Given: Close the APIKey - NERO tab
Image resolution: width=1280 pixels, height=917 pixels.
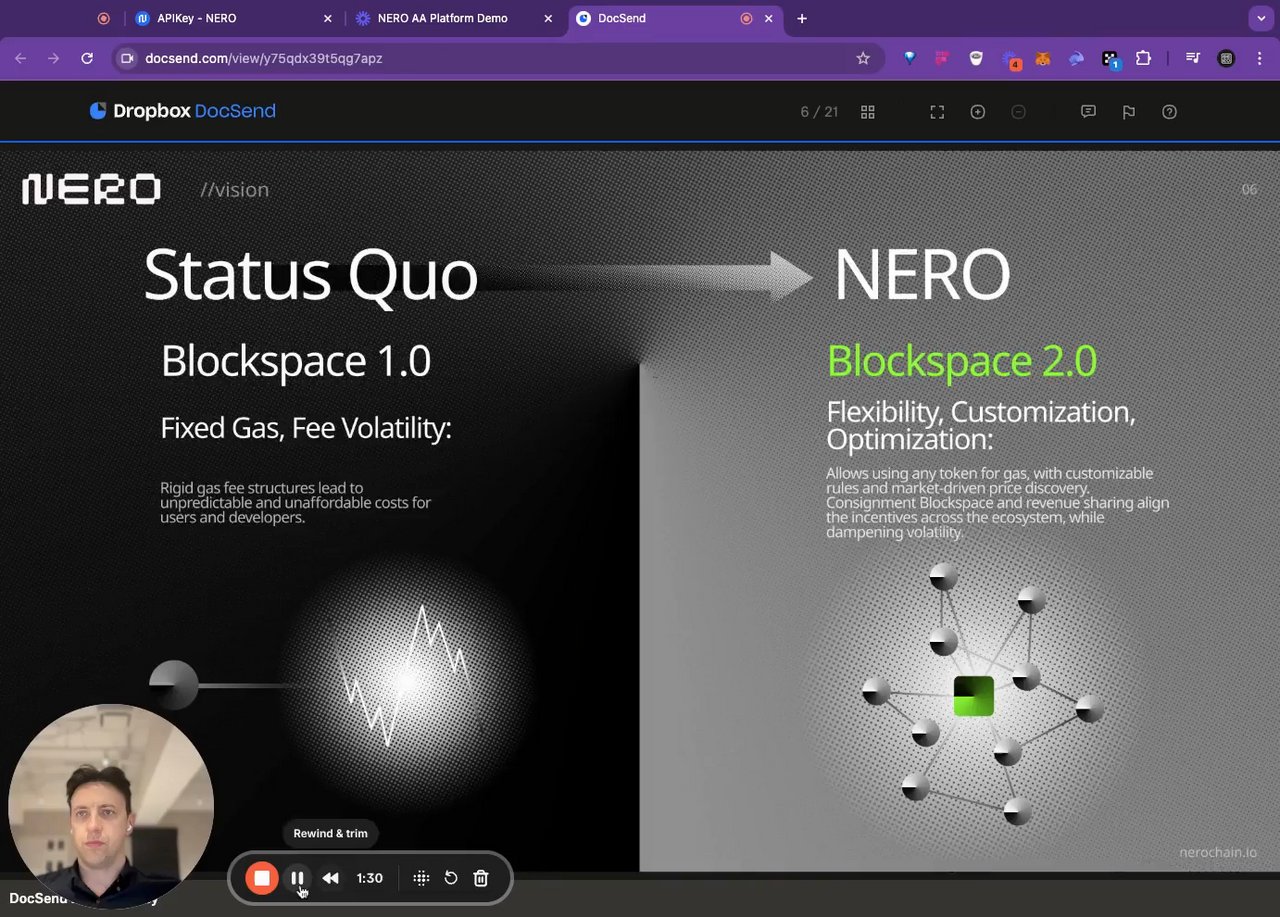Looking at the screenshot, I should 328,18.
